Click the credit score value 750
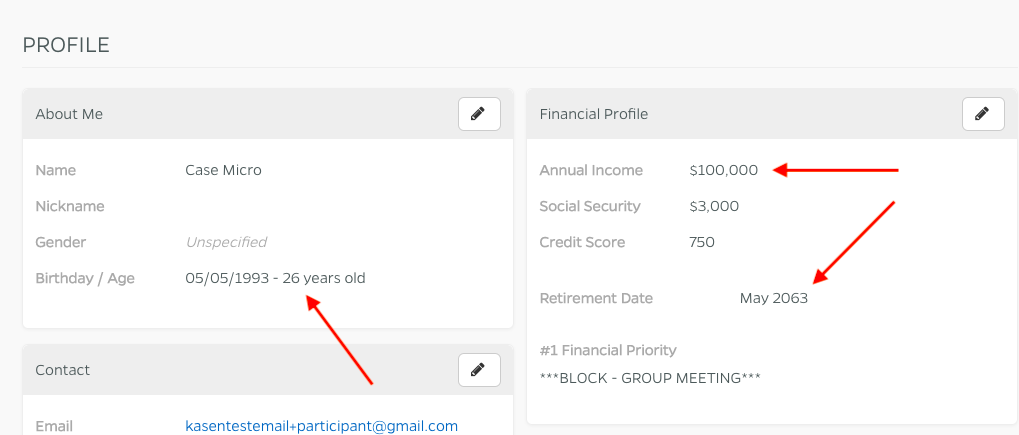The height and width of the screenshot is (435, 1019). click(x=702, y=242)
